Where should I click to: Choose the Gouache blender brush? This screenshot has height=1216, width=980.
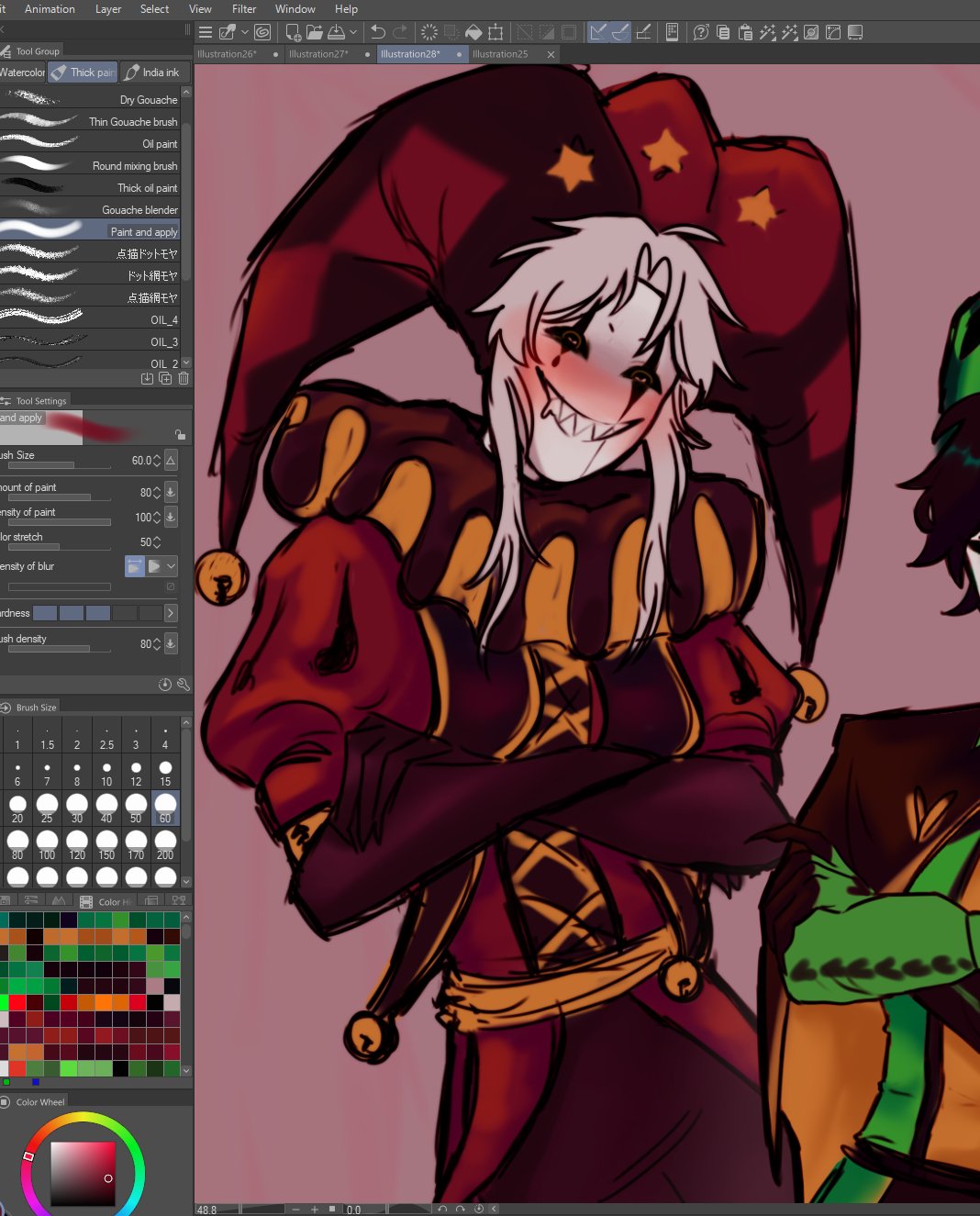(x=90, y=209)
